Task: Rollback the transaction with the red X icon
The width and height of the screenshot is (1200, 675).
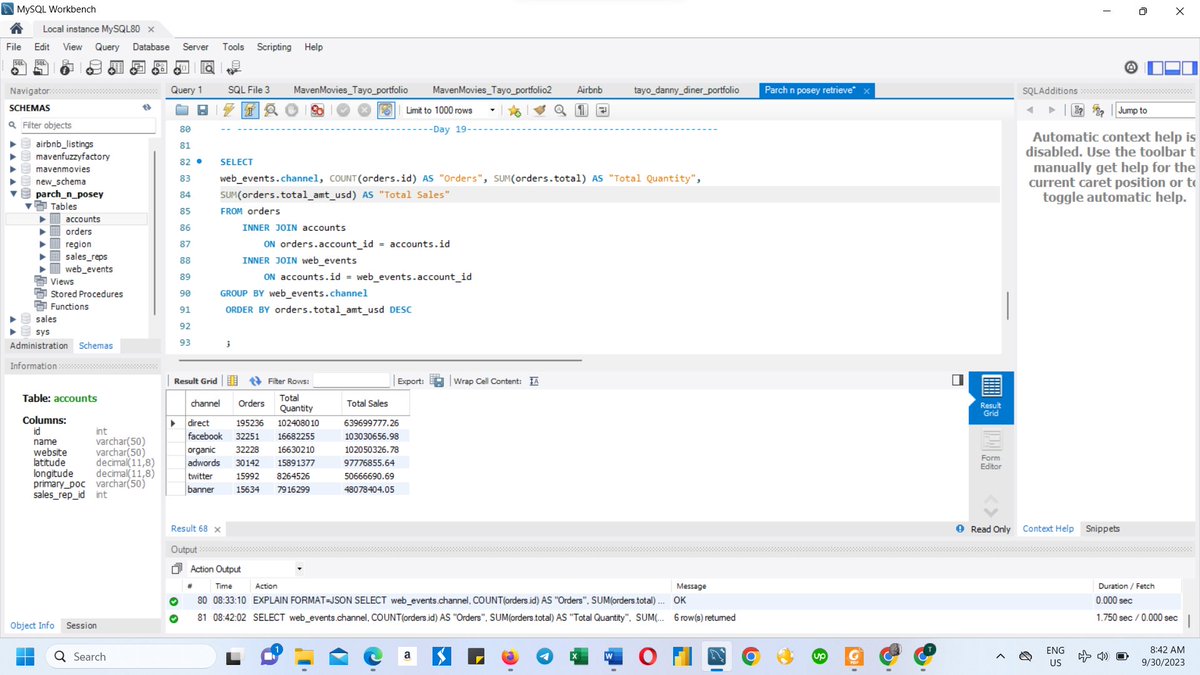Action: click(363, 110)
